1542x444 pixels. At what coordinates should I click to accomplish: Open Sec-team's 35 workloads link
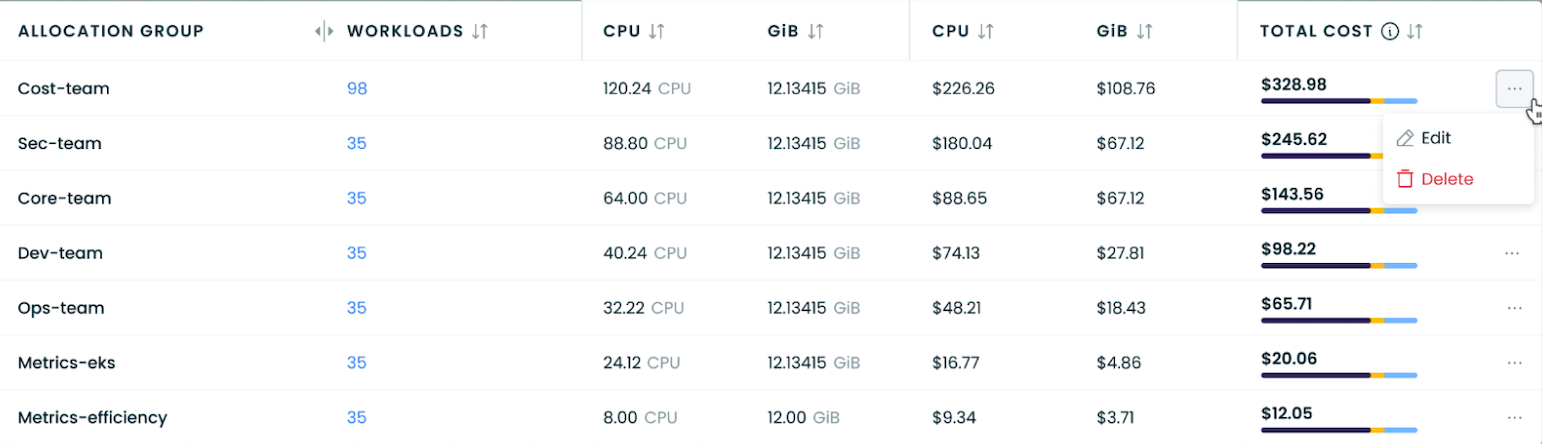click(357, 143)
